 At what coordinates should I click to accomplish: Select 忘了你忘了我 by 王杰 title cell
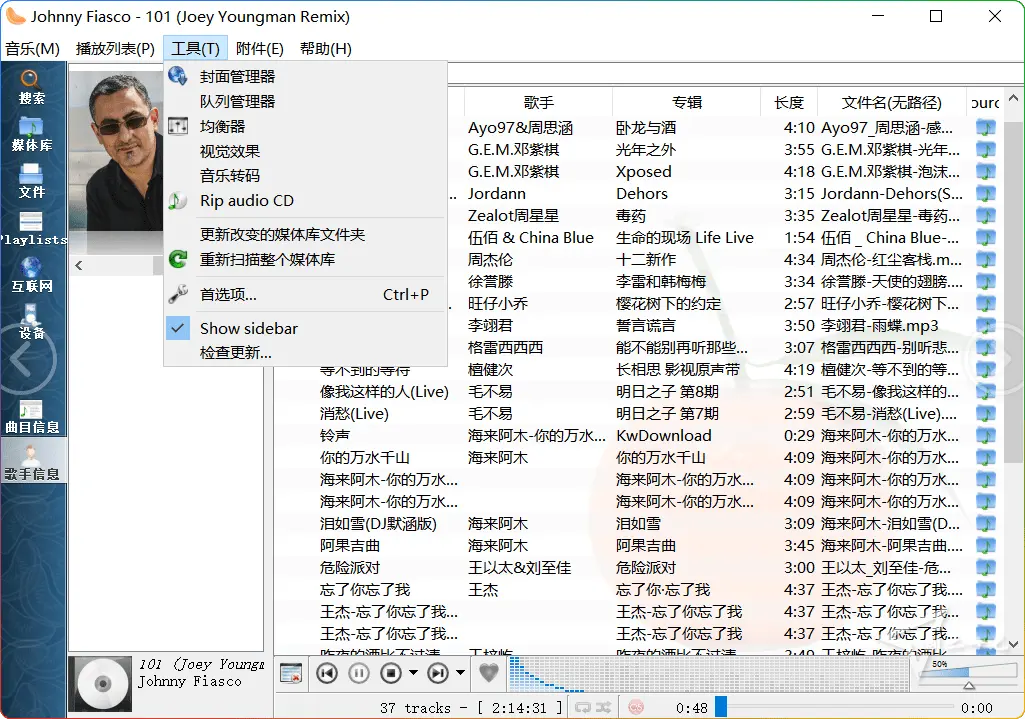point(365,590)
